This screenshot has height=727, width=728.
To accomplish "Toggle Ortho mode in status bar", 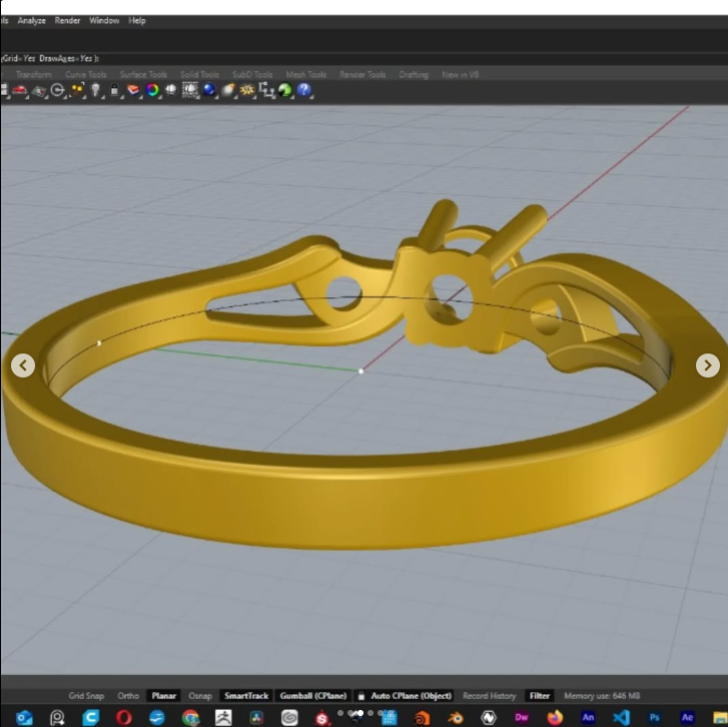I will 128,696.
